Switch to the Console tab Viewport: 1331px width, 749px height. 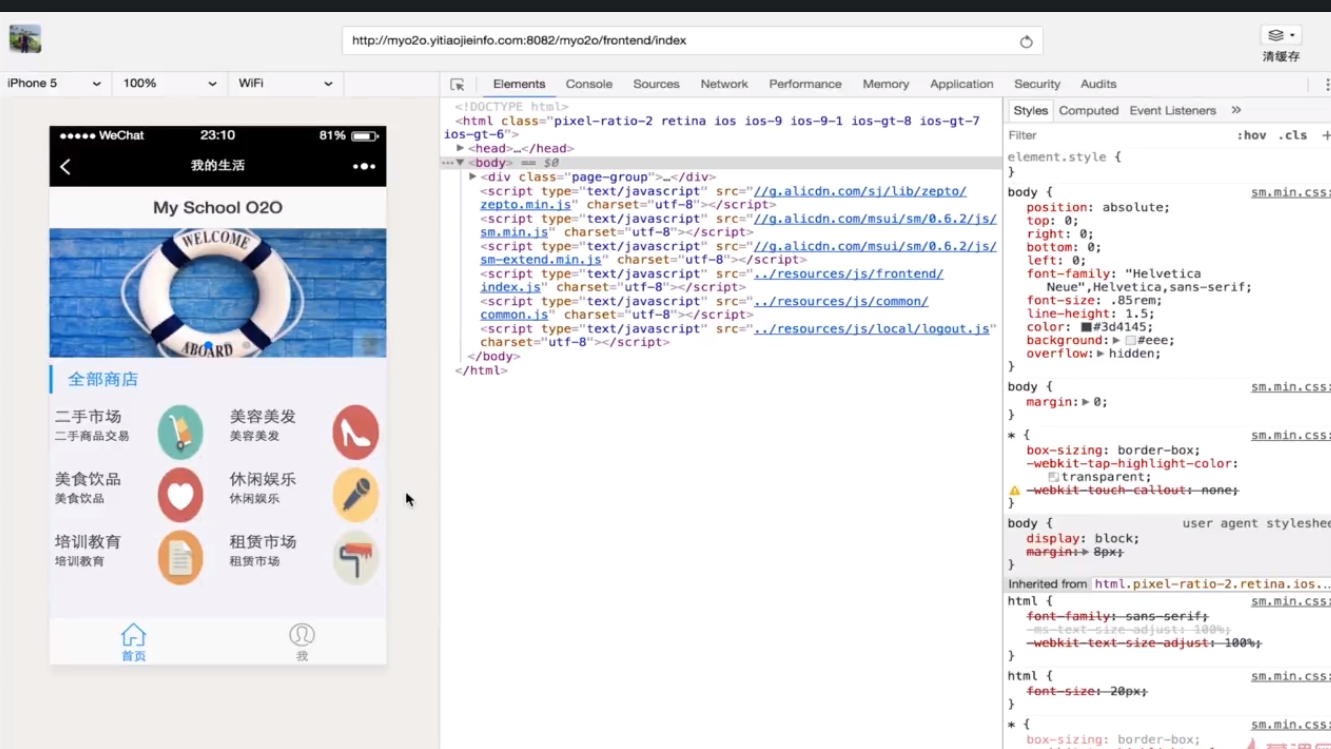(x=589, y=84)
